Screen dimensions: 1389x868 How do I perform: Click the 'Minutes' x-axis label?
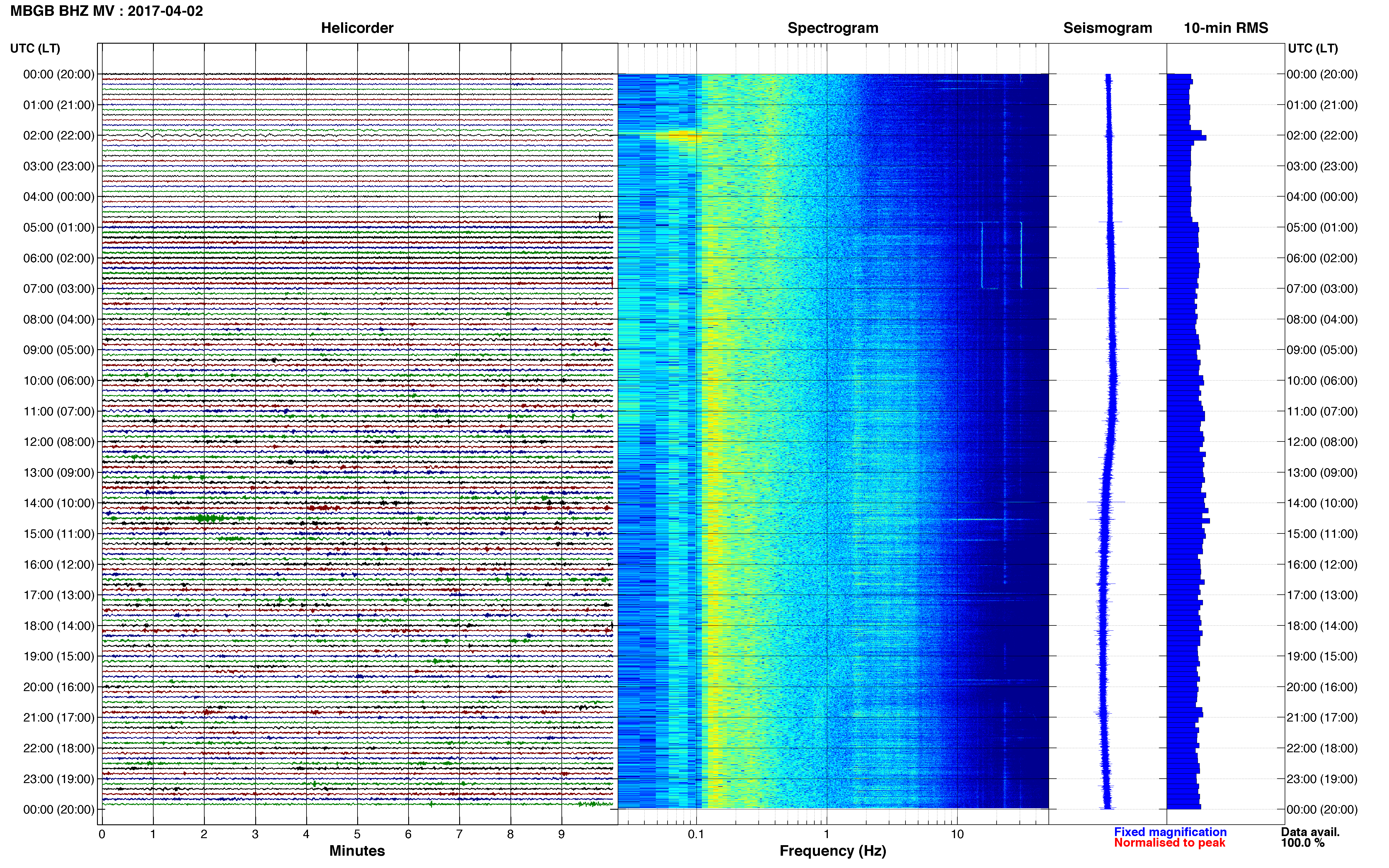tap(357, 851)
